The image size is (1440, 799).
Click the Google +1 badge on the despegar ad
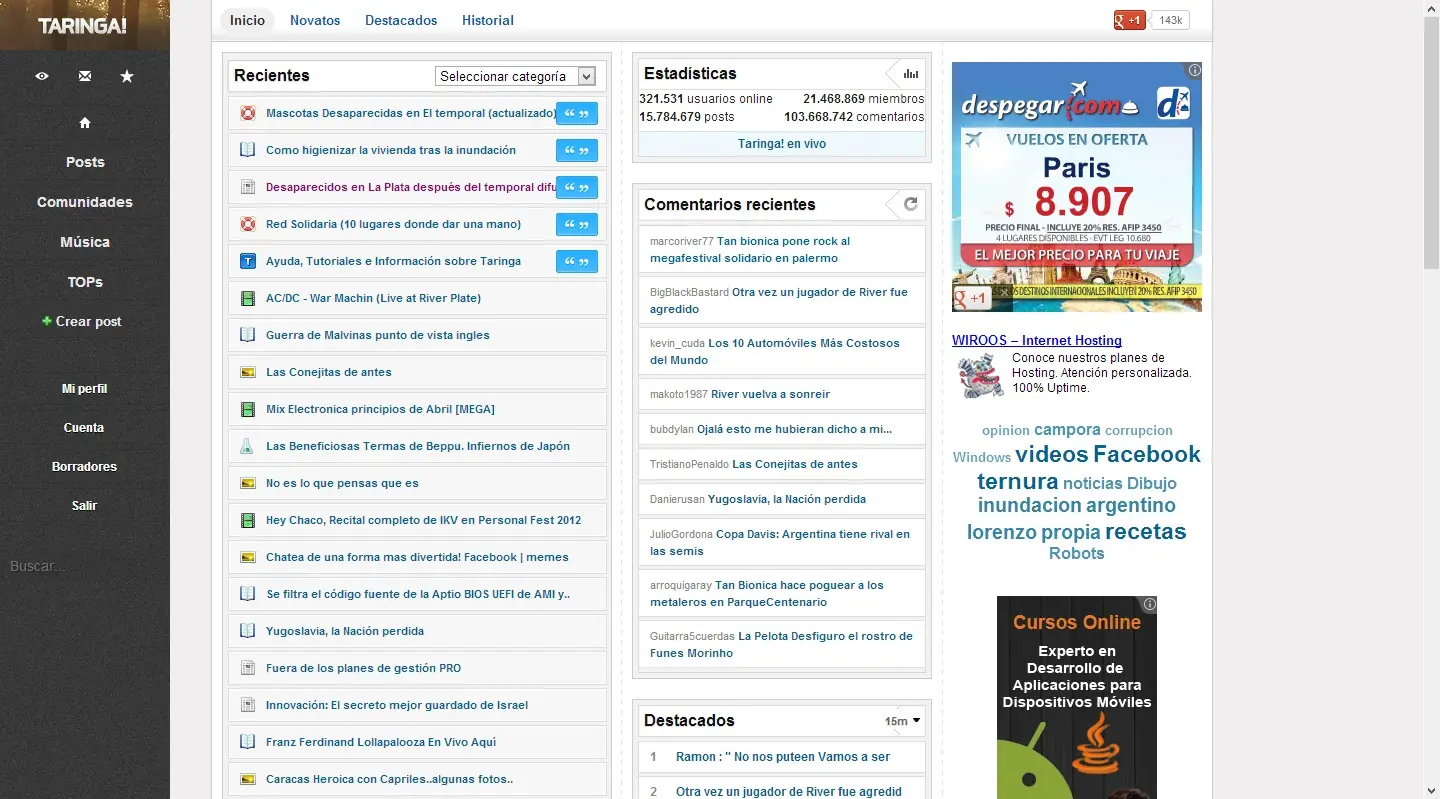click(971, 298)
